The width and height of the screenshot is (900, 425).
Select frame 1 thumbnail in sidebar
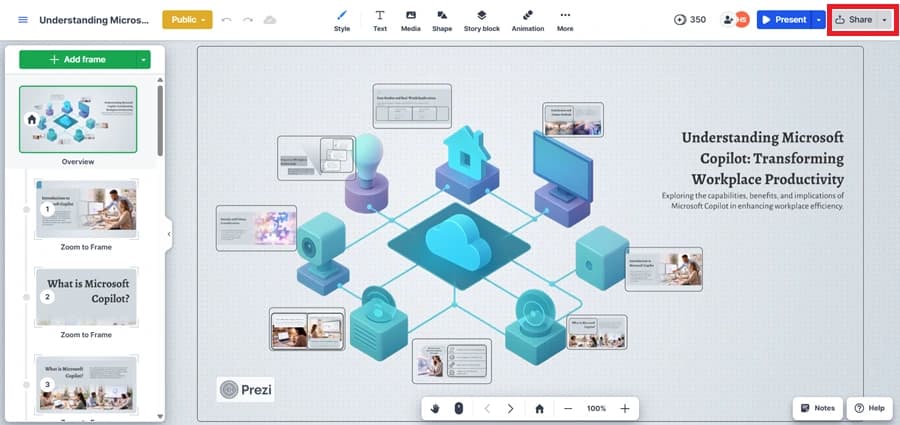[x=86, y=208]
